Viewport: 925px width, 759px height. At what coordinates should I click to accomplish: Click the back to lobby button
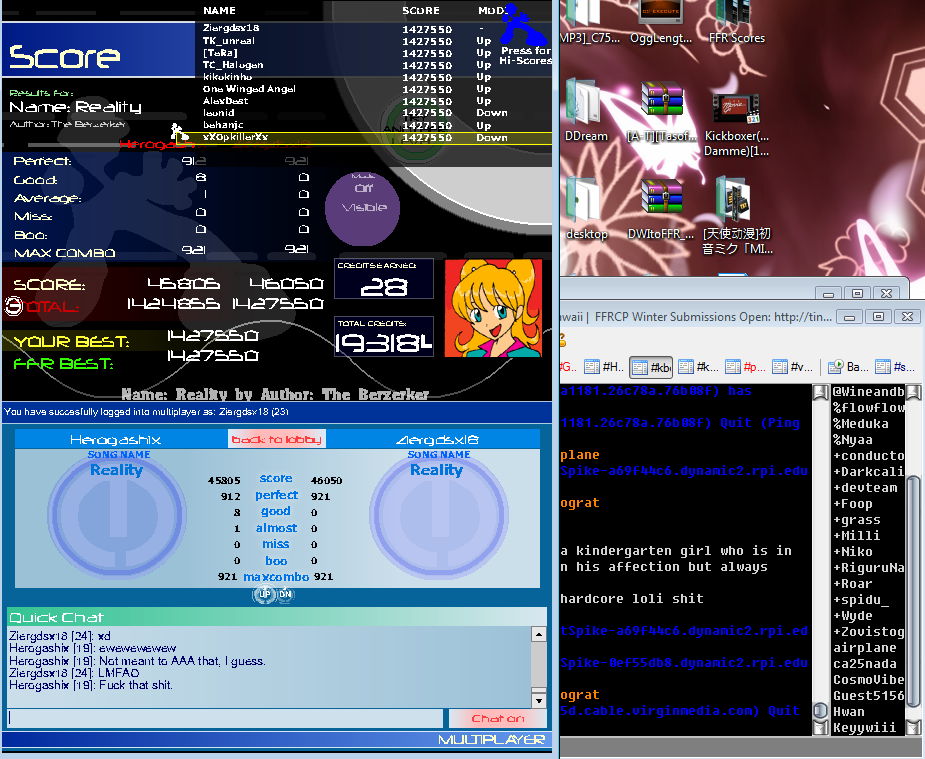276,439
